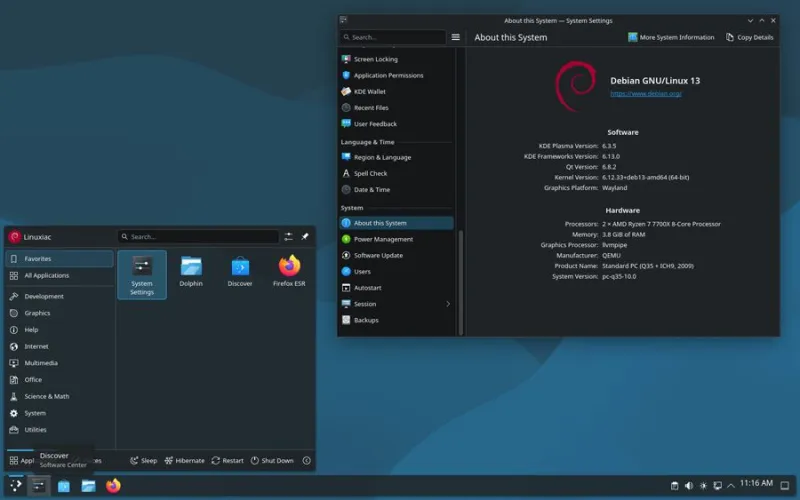Open Software Update settings
The image size is (800, 500).
[396, 256]
